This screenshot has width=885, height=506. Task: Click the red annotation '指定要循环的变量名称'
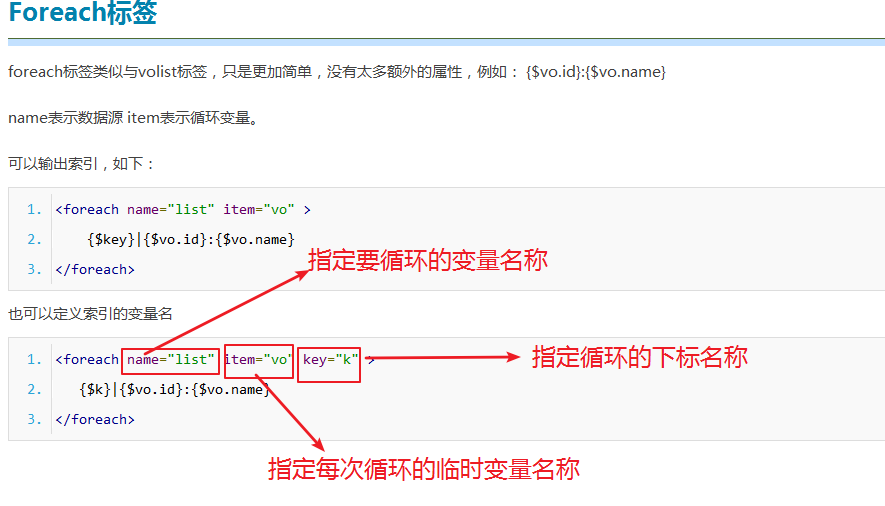point(428,261)
